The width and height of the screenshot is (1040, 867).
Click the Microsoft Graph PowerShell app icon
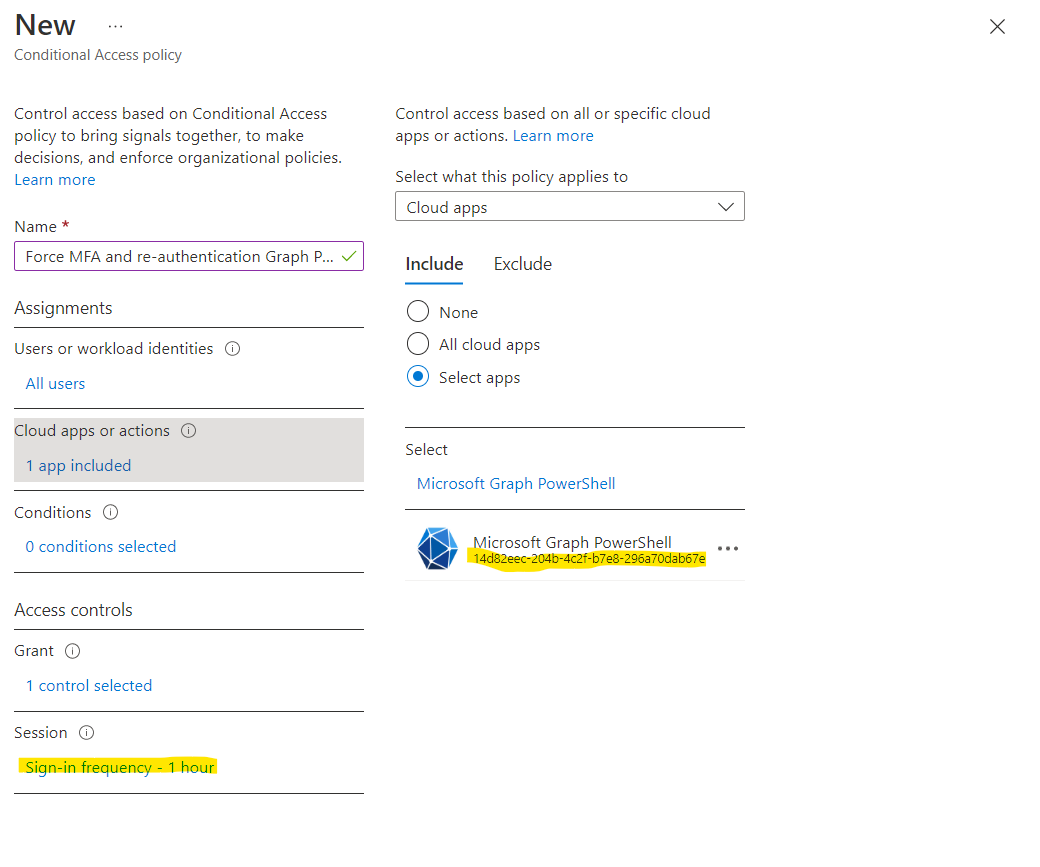tap(437, 548)
